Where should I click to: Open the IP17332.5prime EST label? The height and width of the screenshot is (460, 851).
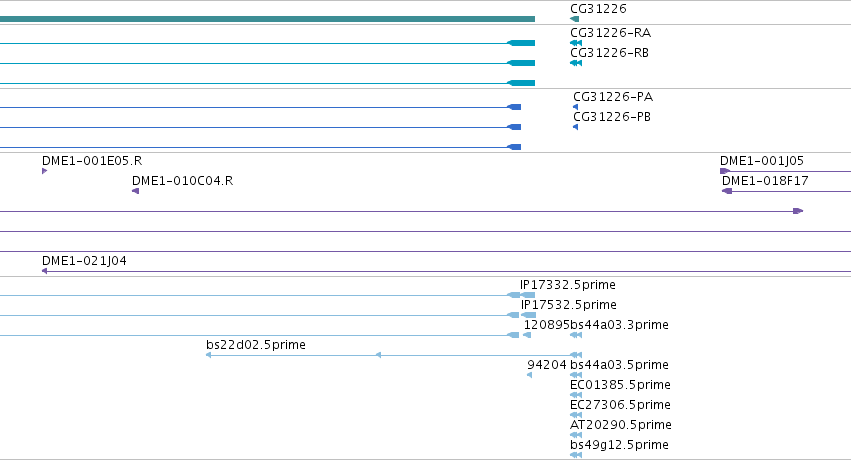(x=568, y=285)
